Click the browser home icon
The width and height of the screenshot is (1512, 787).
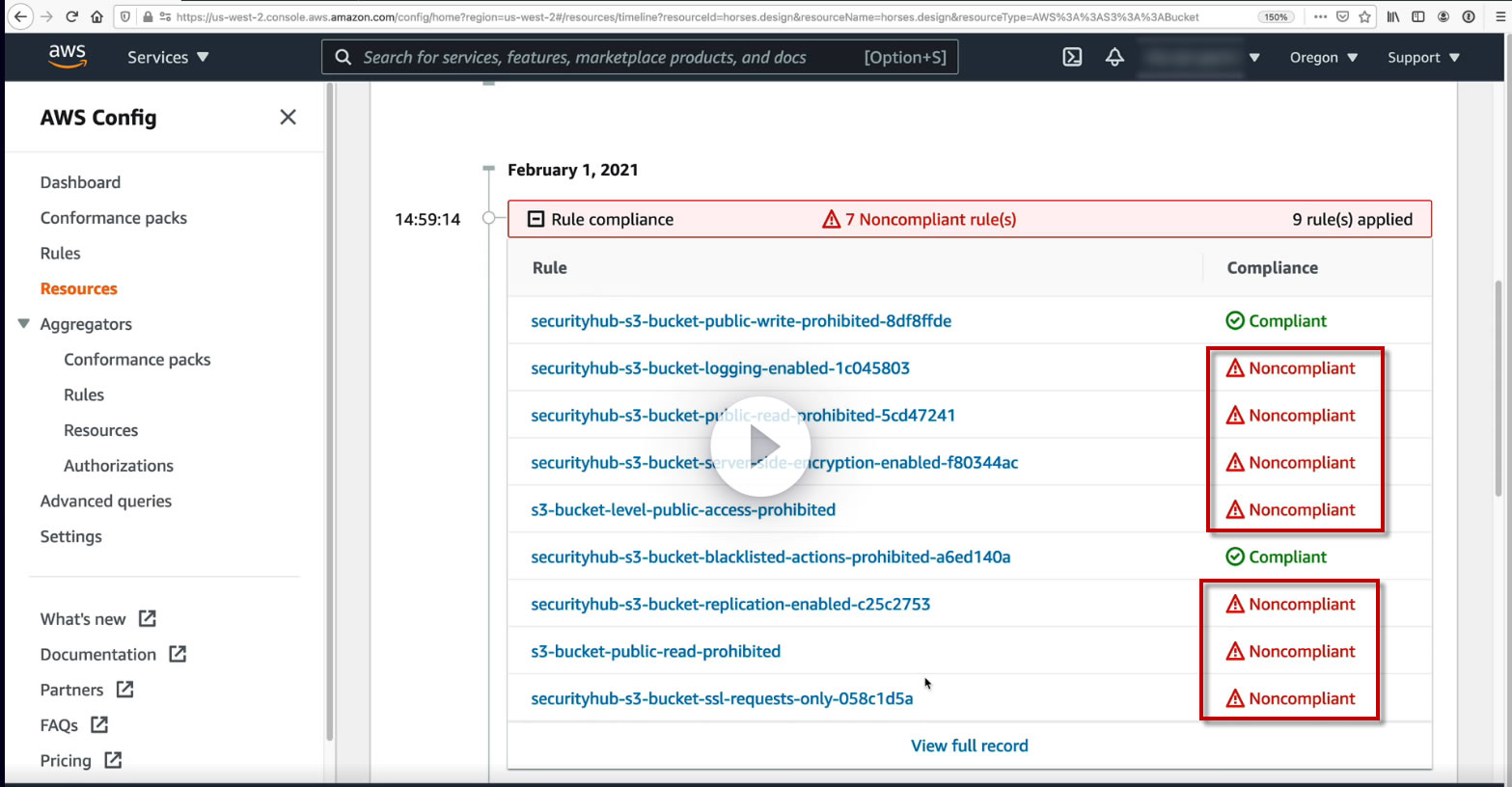(96, 16)
